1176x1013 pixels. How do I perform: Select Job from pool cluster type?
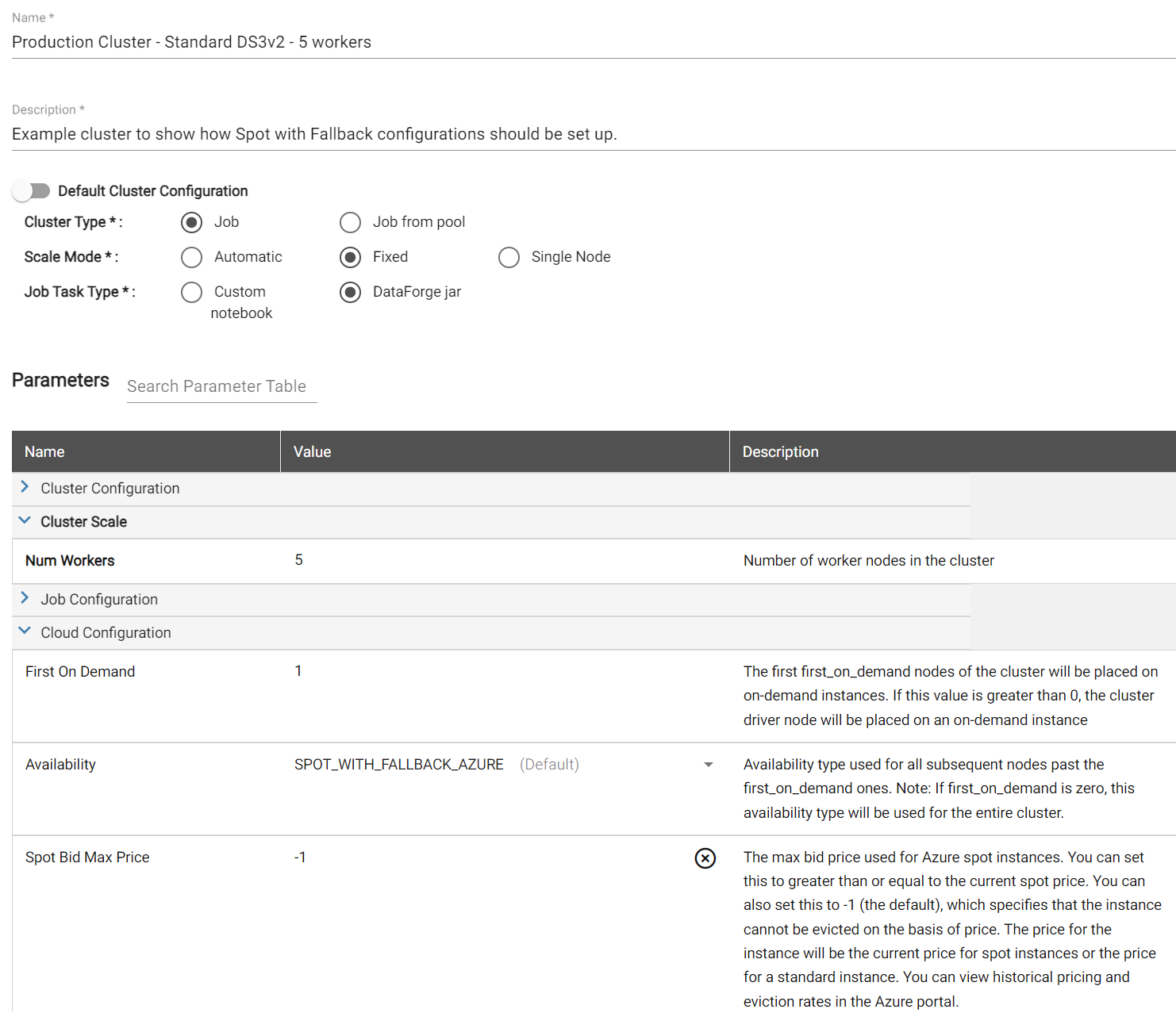[x=350, y=222]
